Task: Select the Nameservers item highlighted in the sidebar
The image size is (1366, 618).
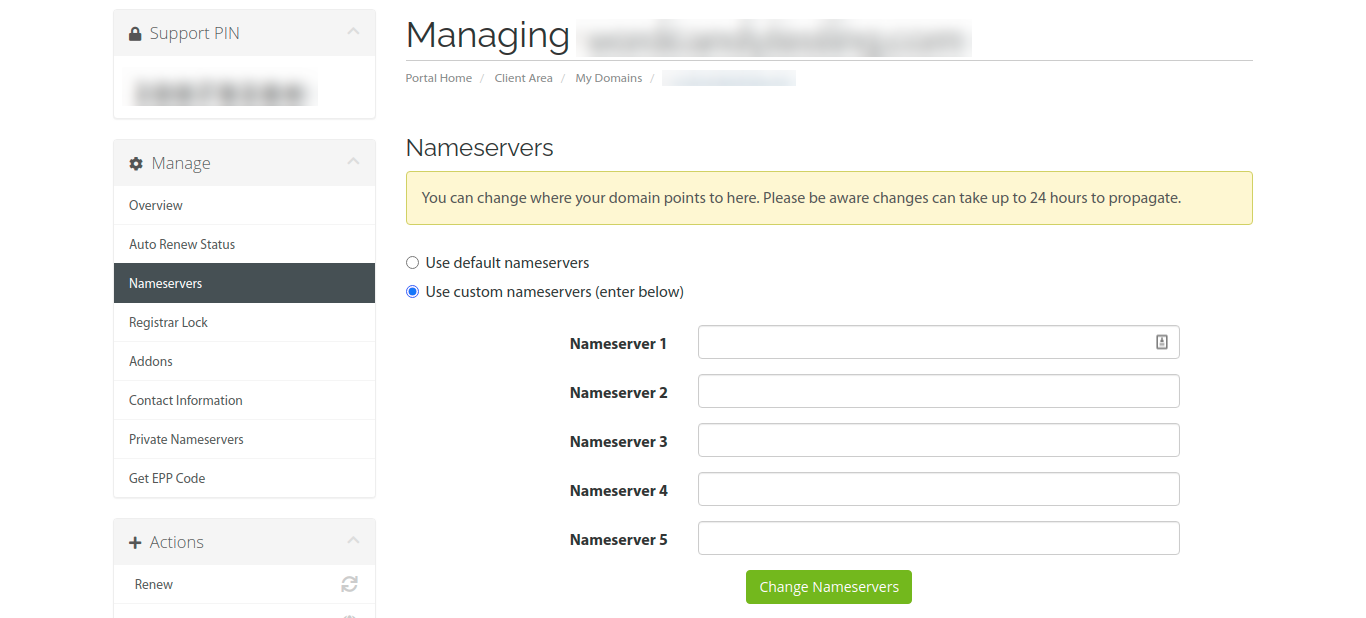Action: coord(165,283)
